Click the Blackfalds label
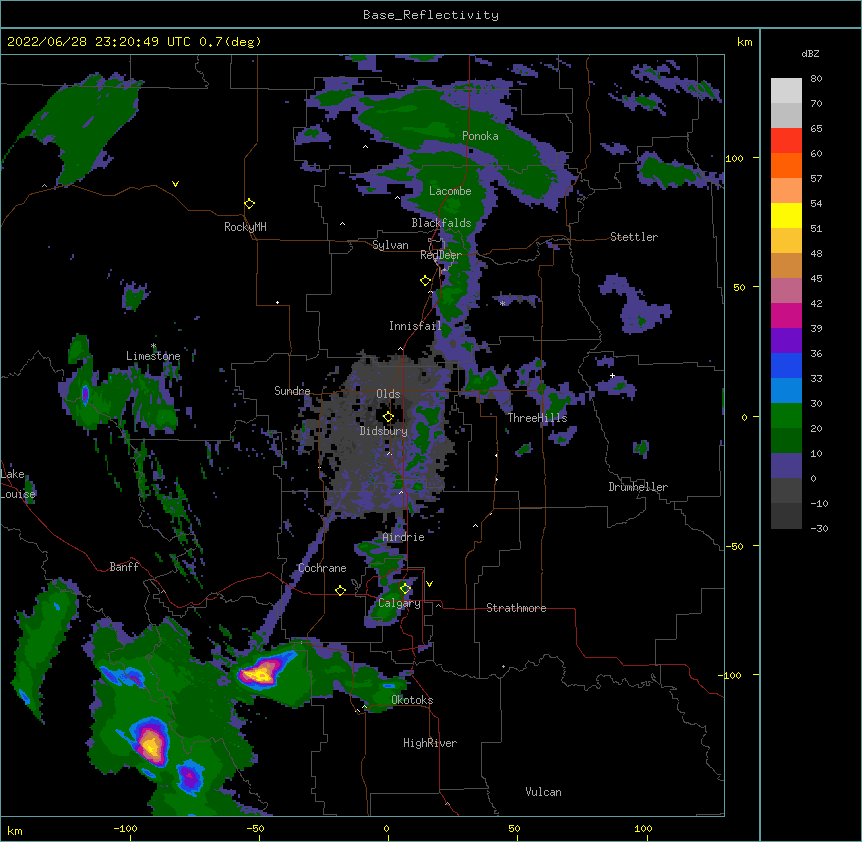 pos(441,223)
